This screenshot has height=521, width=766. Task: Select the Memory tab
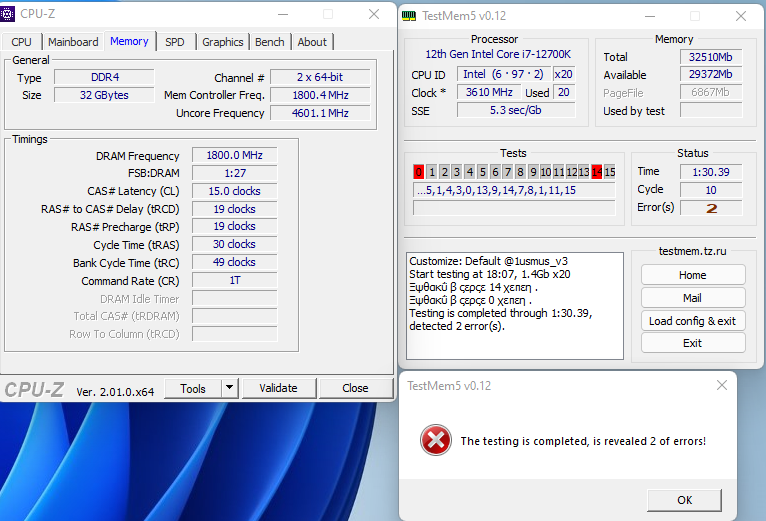pyautogui.click(x=129, y=41)
